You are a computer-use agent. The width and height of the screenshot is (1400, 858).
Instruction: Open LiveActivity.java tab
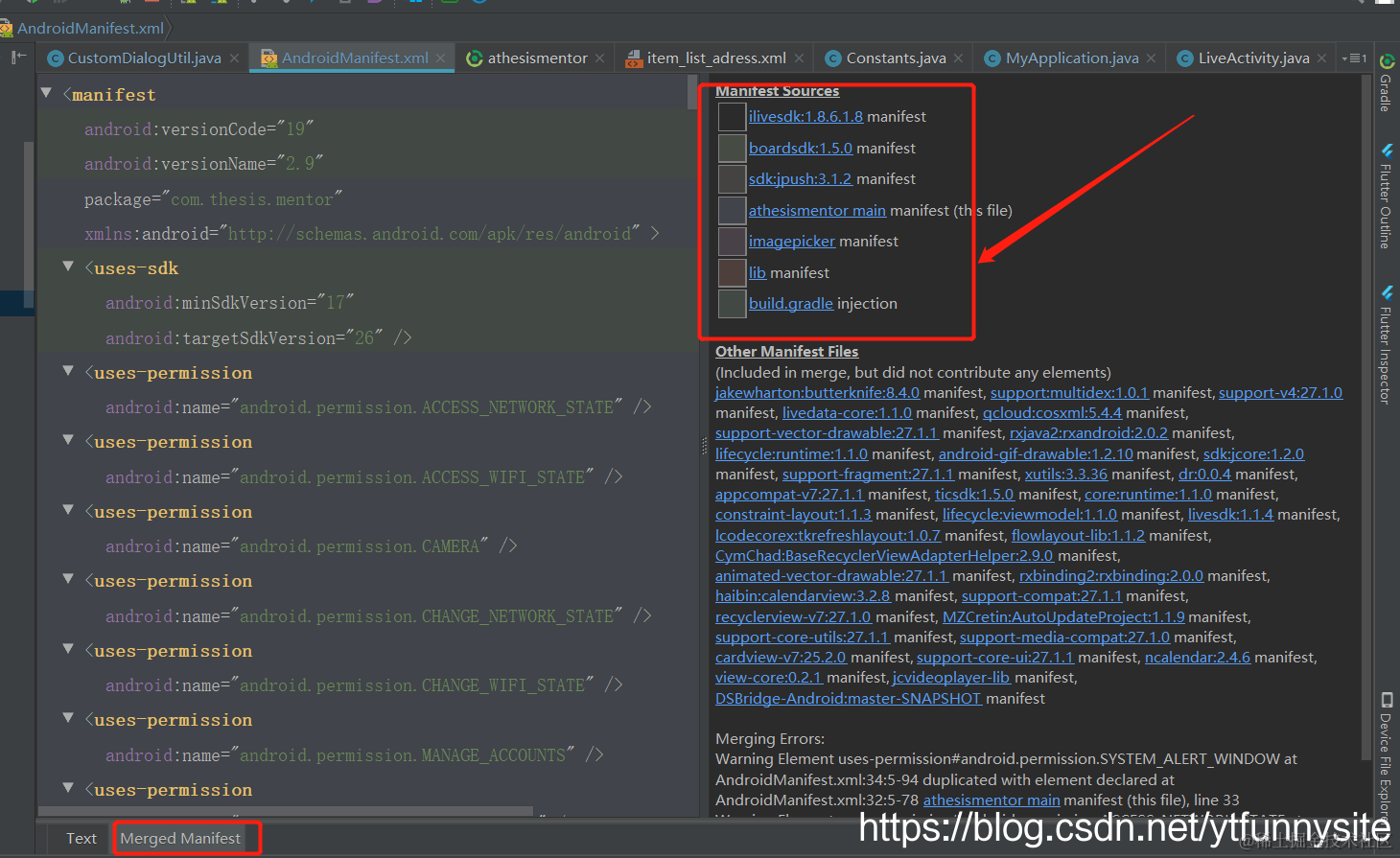pos(1253,58)
